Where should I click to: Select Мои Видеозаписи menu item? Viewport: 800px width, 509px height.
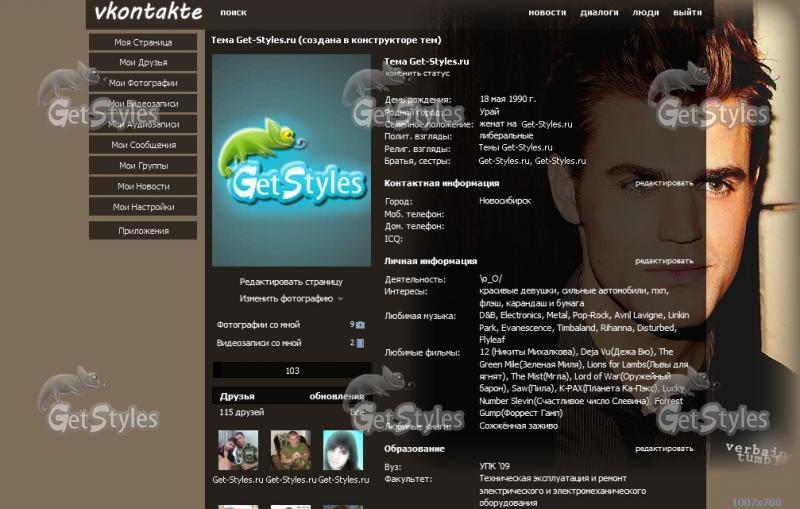click(x=143, y=104)
